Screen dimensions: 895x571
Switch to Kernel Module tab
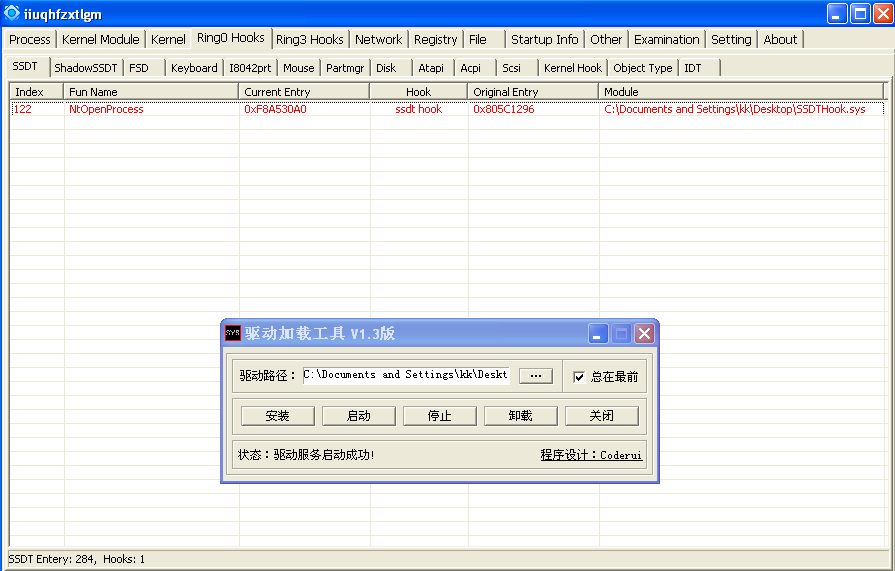[100, 39]
